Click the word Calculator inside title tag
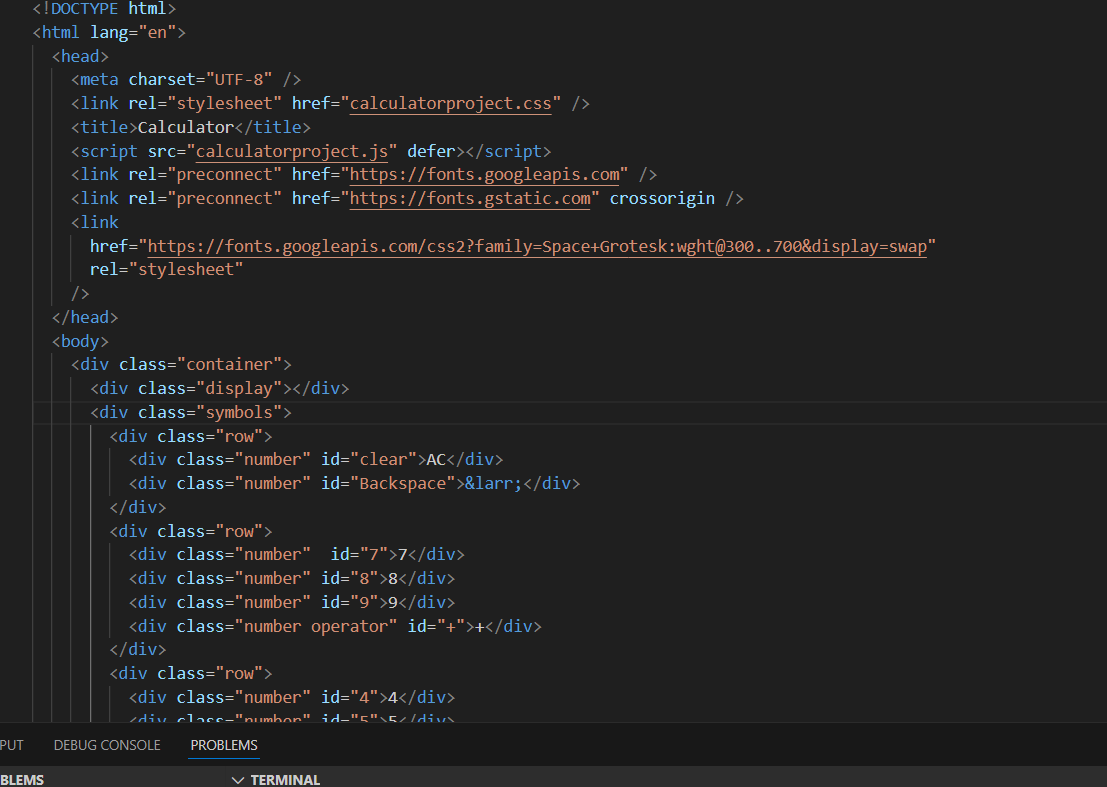The height and width of the screenshot is (787, 1107). pos(186,127)
